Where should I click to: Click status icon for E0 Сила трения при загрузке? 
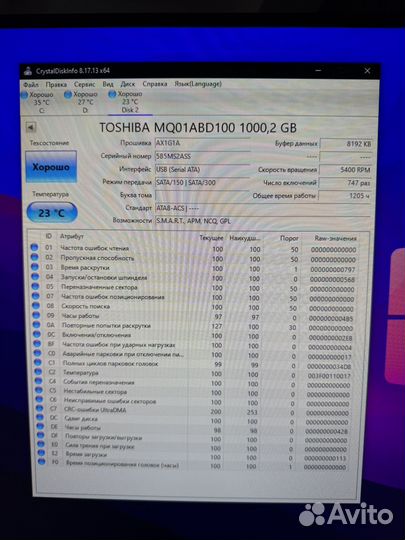click(41, 444)
